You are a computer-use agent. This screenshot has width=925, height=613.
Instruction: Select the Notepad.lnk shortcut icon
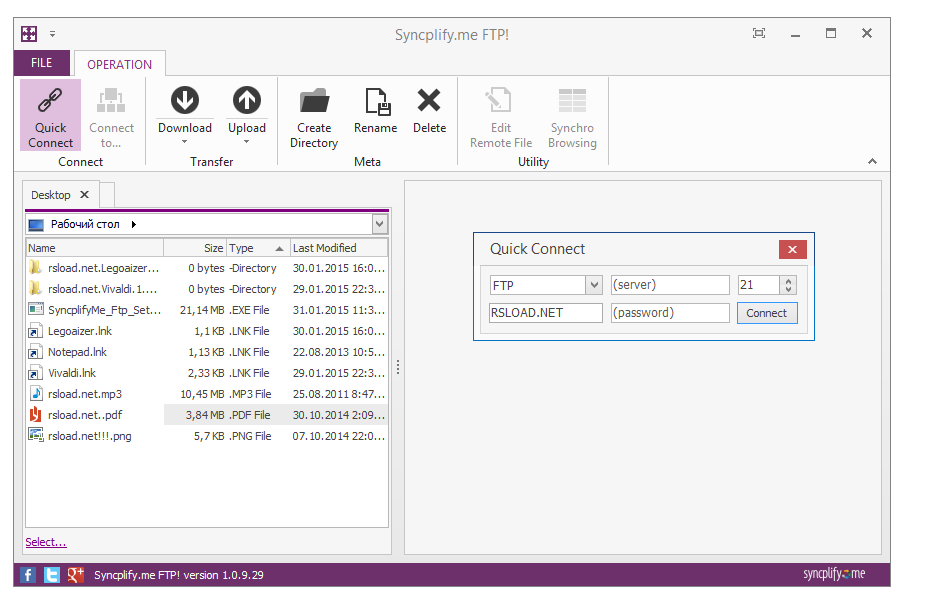(x=35, y=352)
